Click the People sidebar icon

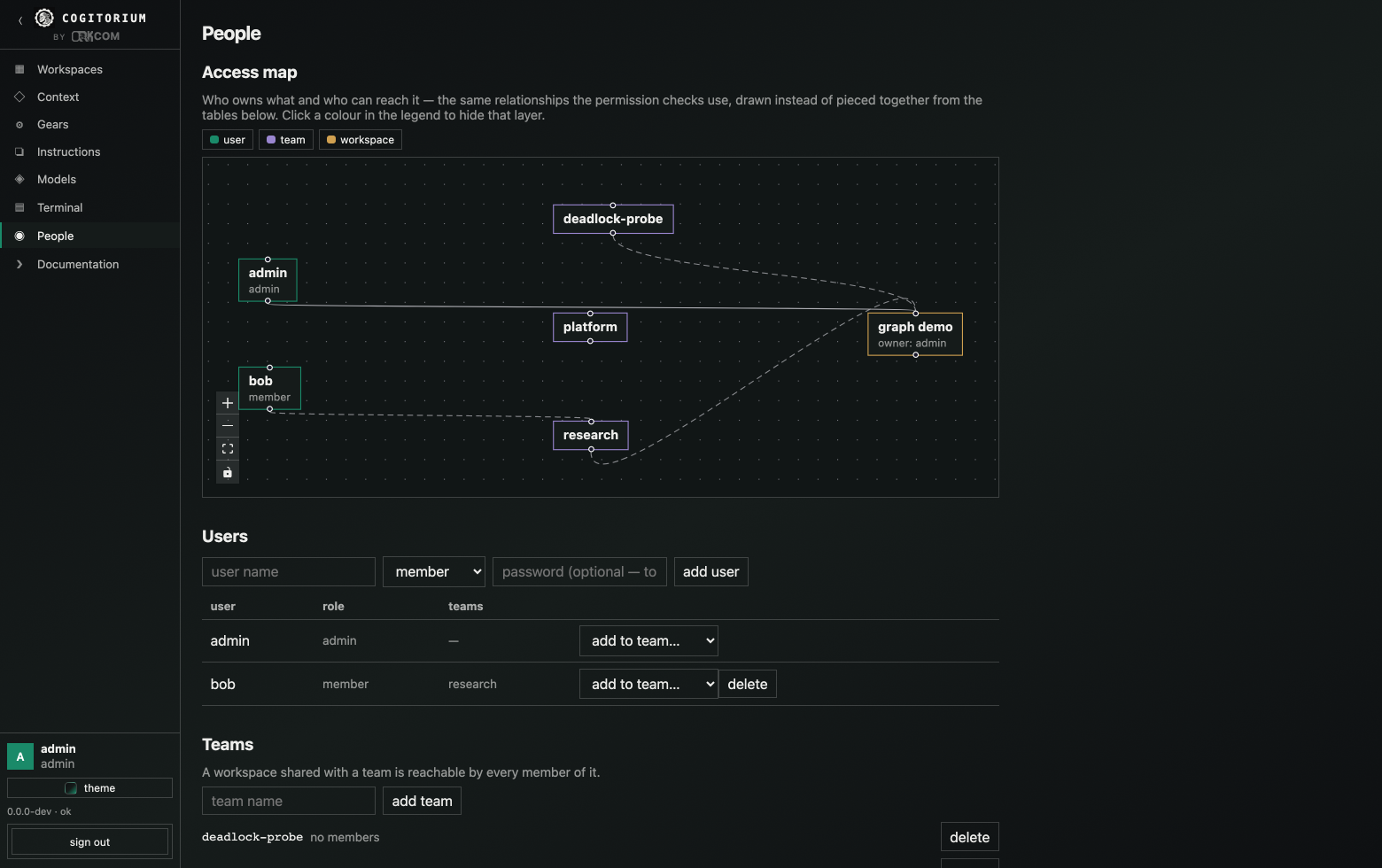click(x=19, y=236)
